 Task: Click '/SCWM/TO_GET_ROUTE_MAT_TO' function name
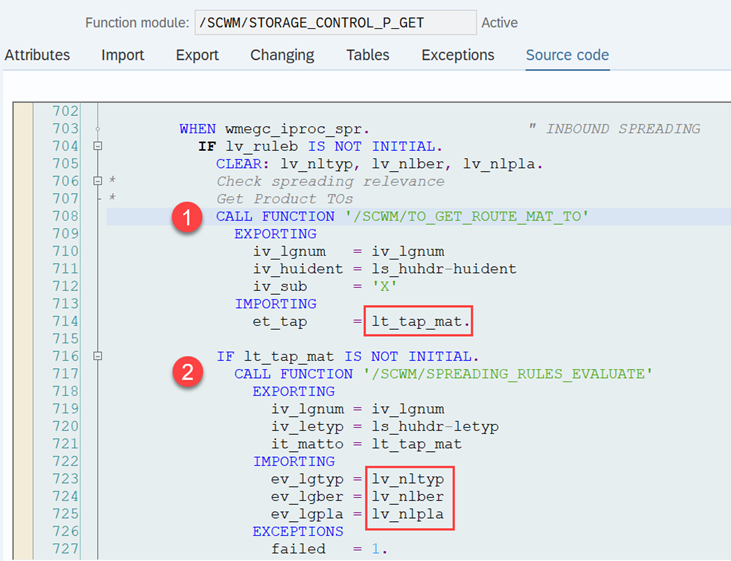tap(467, 216)
